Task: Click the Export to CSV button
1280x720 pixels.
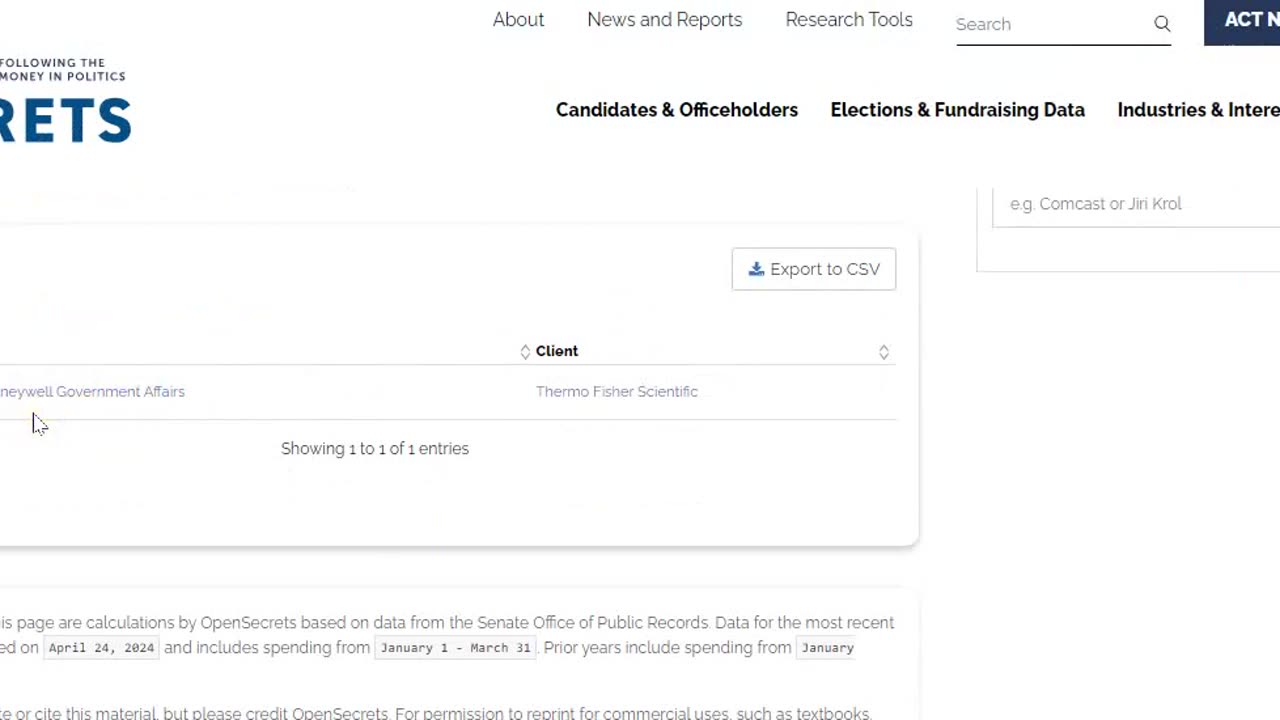Action: [814, 269]
